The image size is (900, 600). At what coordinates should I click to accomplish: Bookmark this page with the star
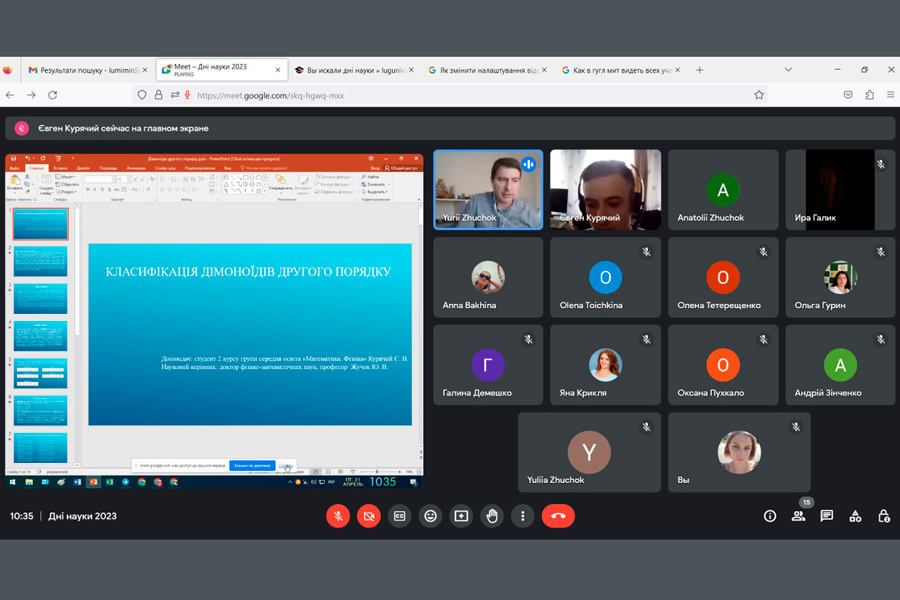pos(759,95)
